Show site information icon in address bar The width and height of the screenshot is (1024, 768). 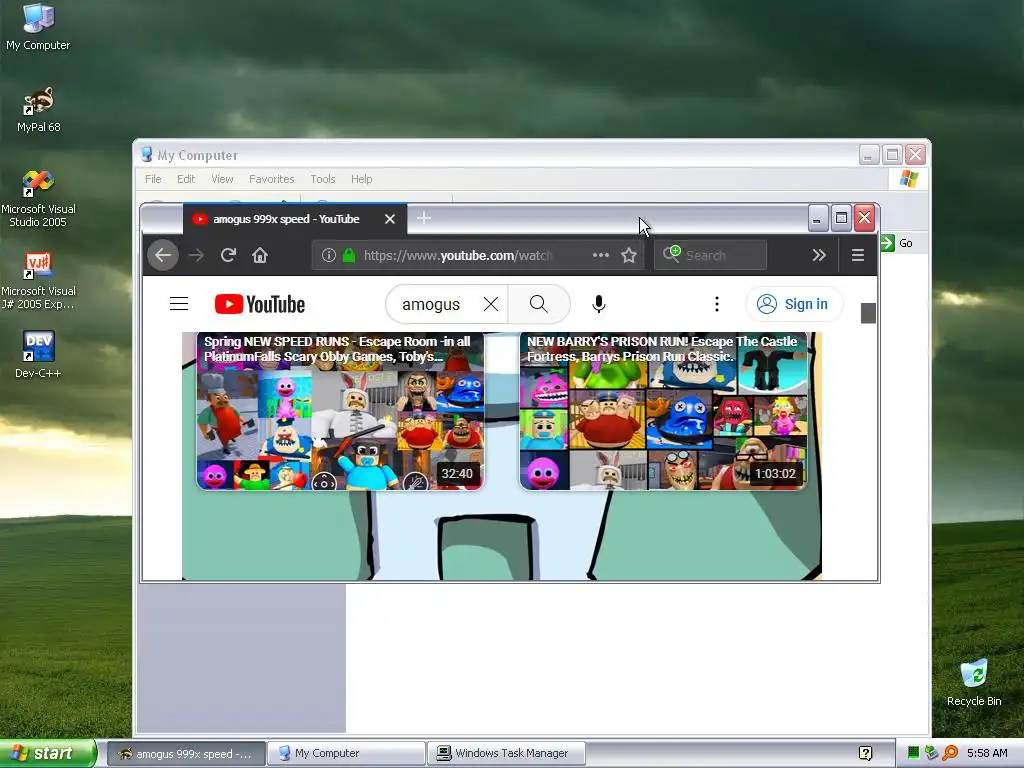coord(328,255)
